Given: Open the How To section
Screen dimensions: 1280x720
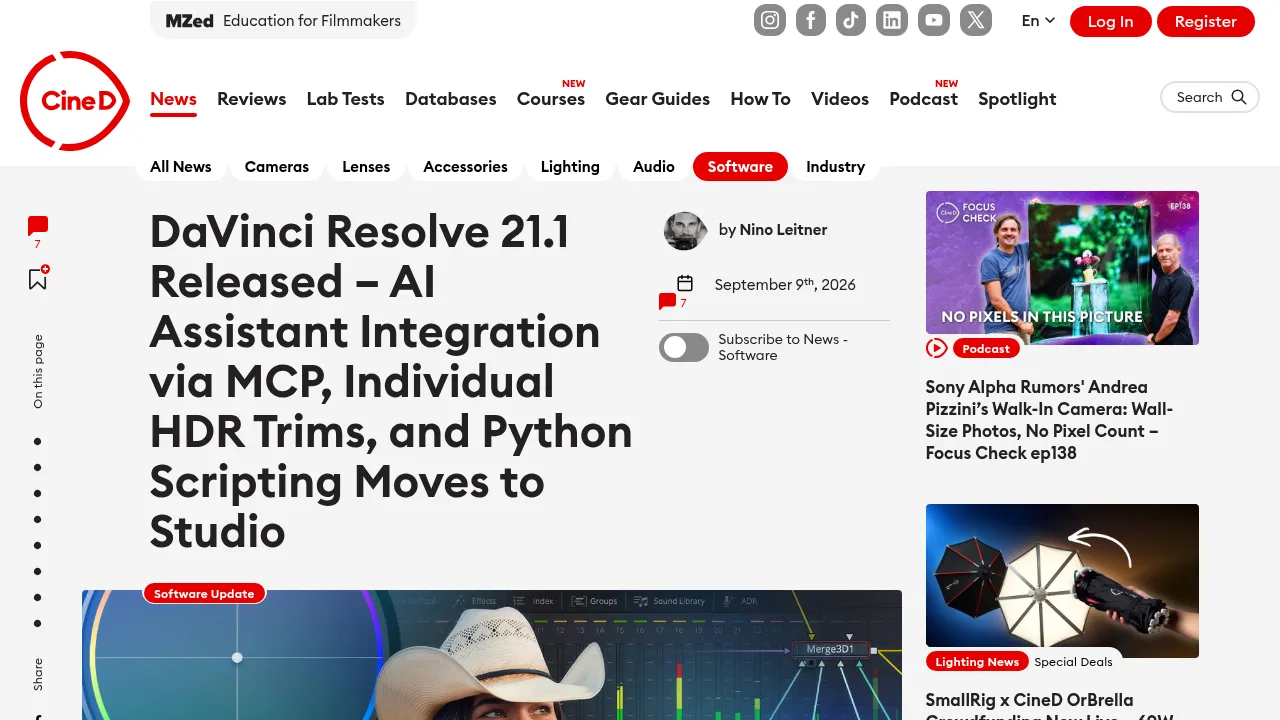Looking at the screenshot, I should pyautogui.click(x=760, y=99).
